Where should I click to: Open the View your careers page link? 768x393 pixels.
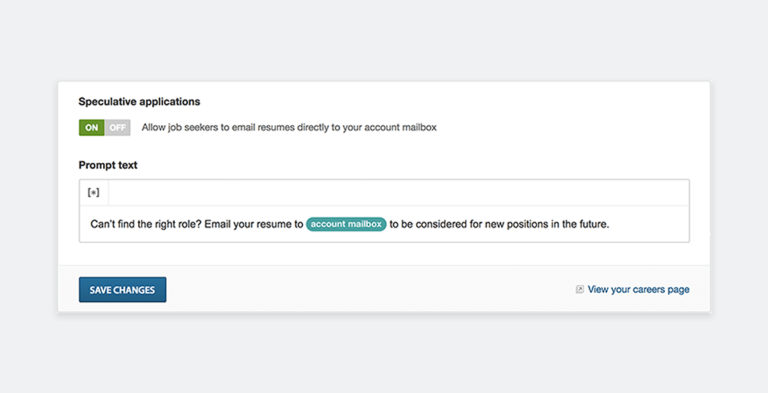coord(638,289)
